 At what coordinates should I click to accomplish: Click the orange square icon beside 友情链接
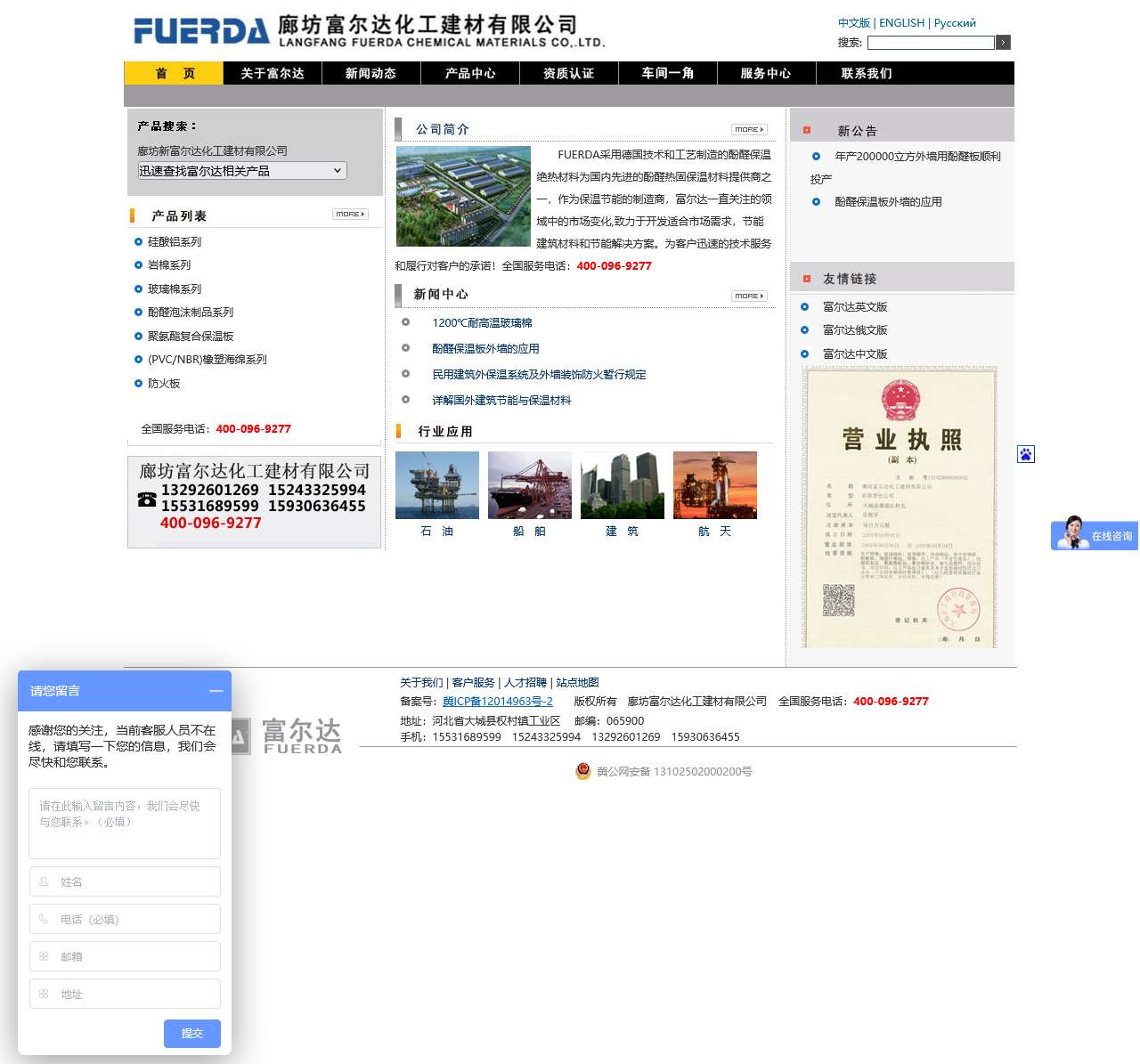click(807, 277)
